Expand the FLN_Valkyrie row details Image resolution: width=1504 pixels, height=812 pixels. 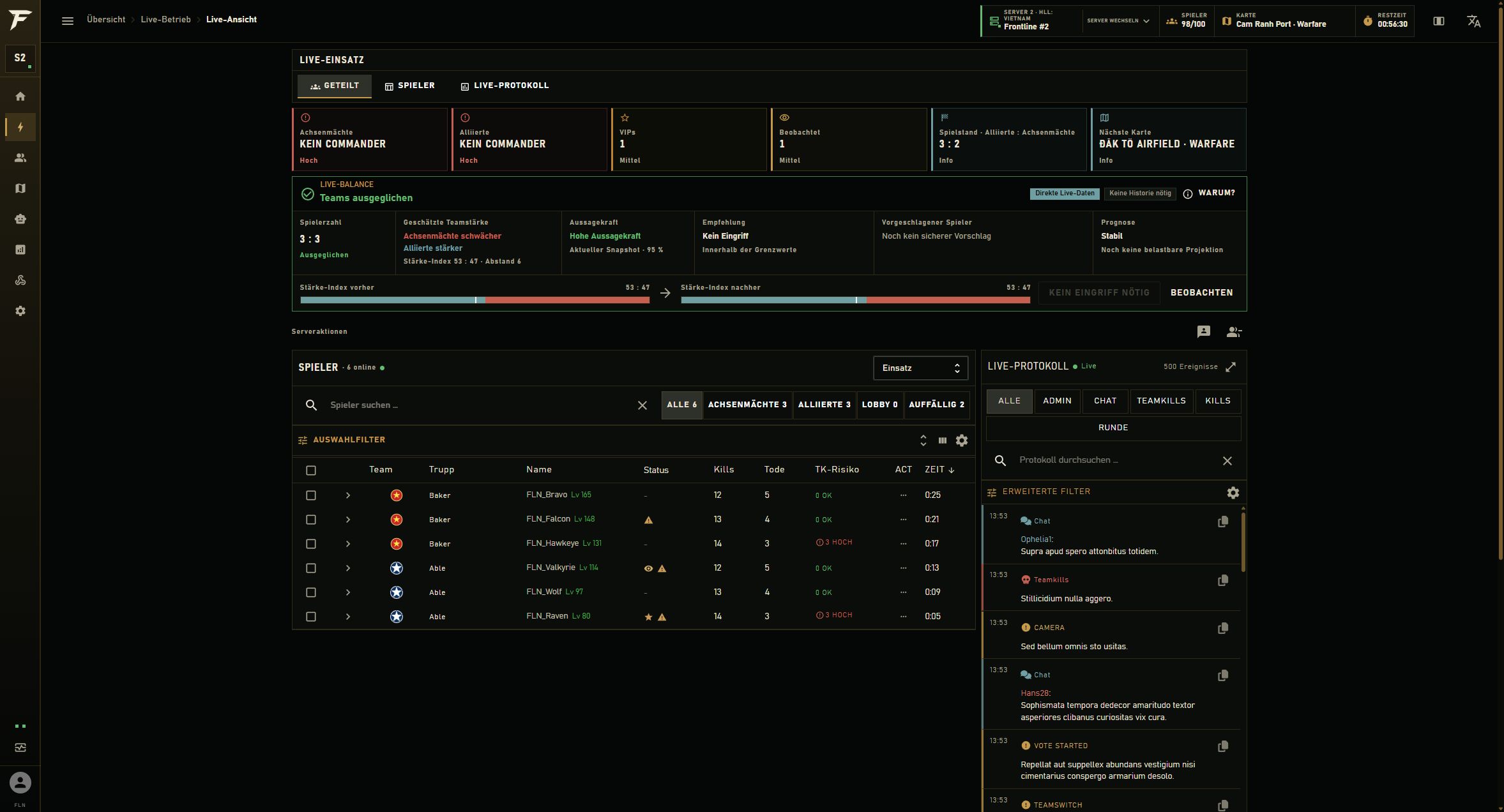tap(348, 568)
